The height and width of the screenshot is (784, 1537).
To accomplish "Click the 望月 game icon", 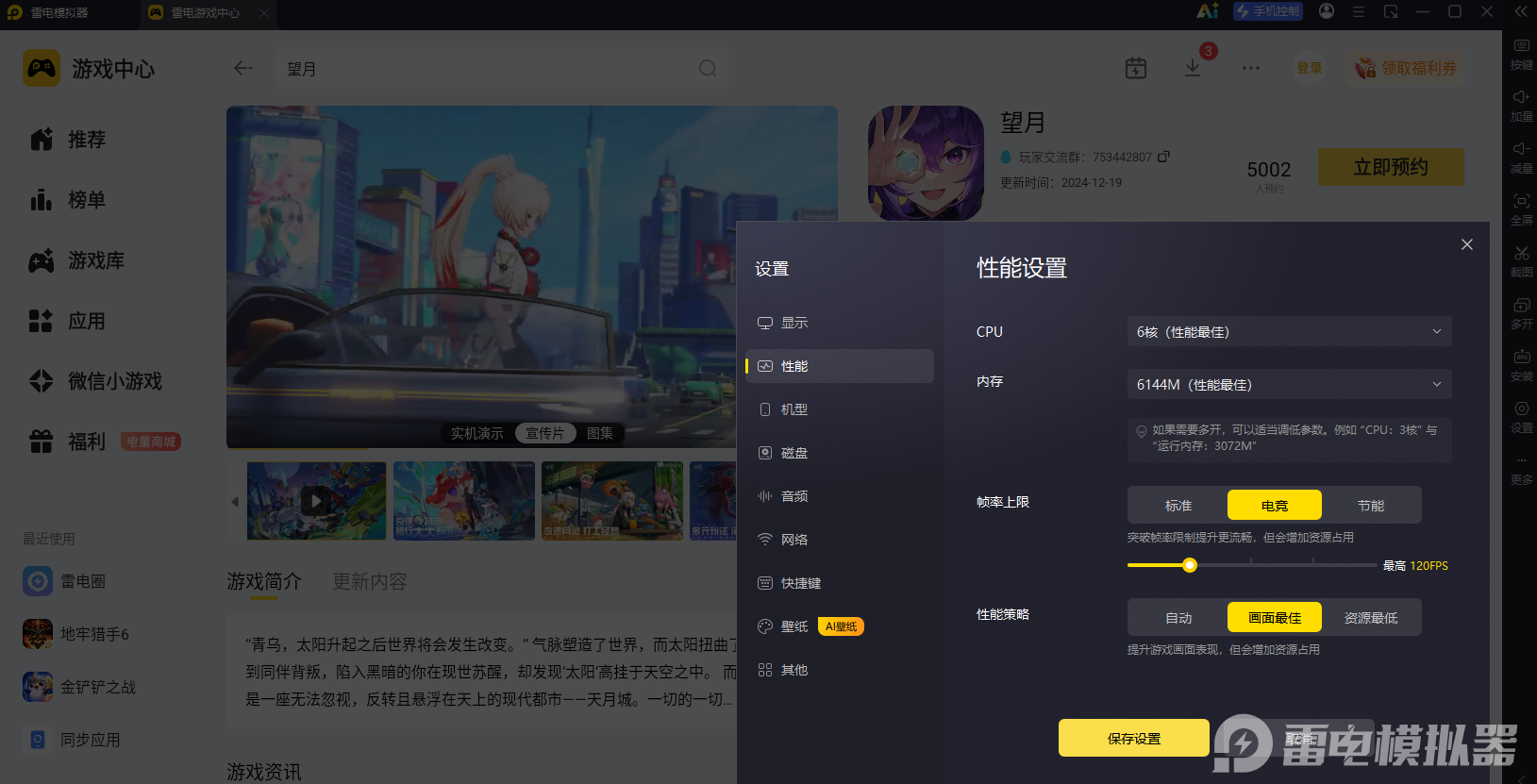I will coord(926,163).
